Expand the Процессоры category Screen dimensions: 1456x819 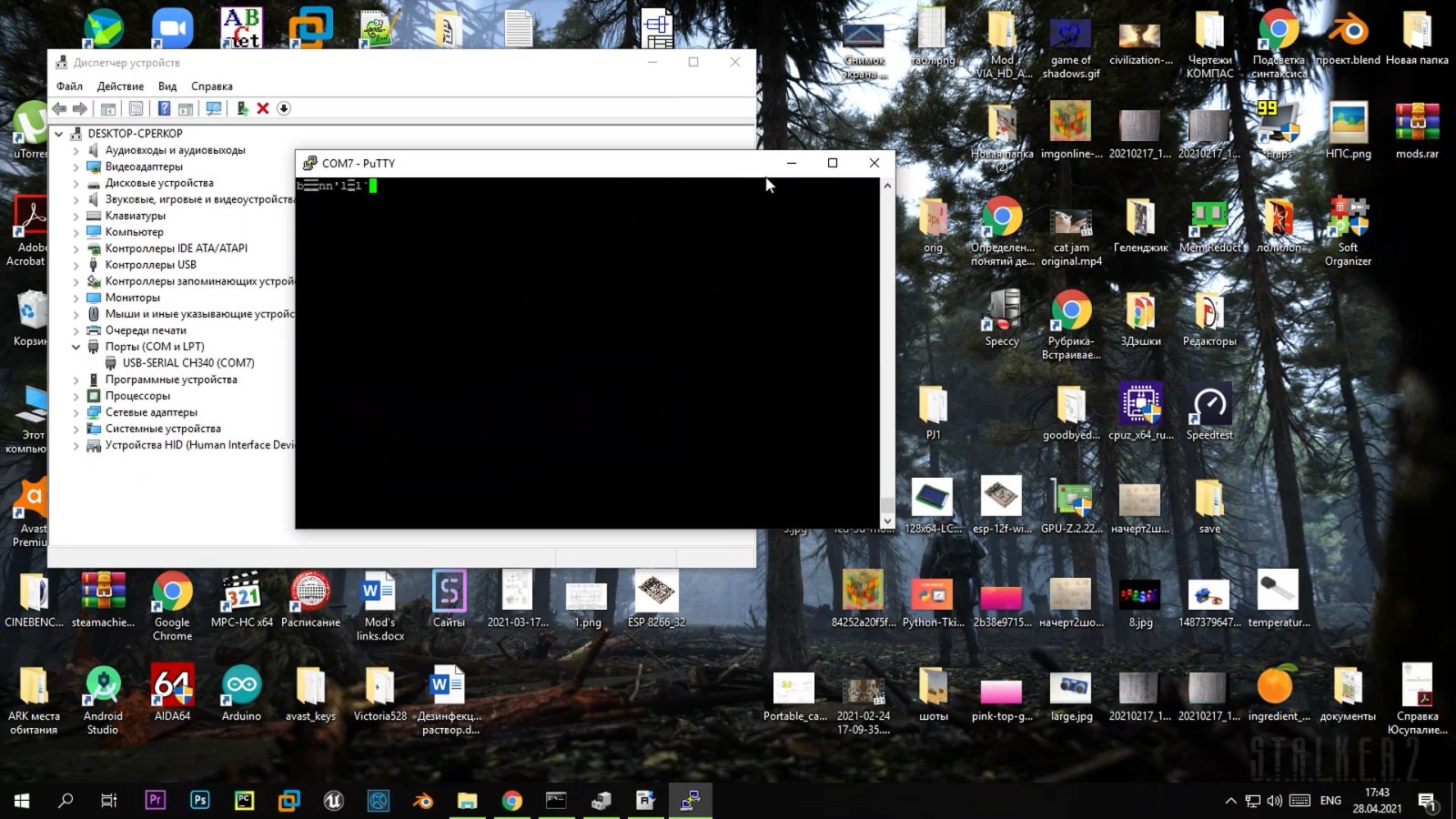(x=76, y=396)
